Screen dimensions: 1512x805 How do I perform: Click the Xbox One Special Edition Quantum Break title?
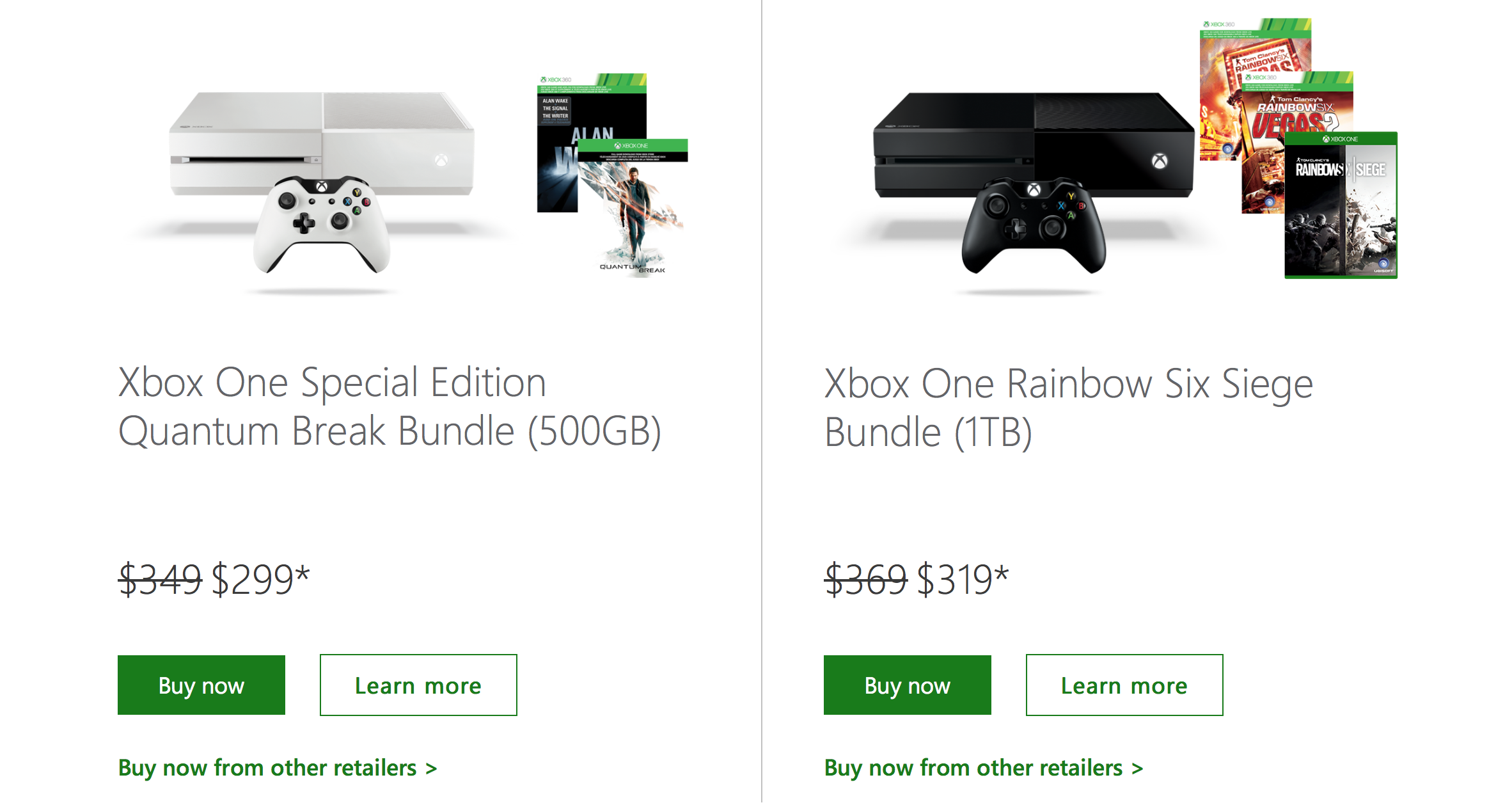click(390, 407)
